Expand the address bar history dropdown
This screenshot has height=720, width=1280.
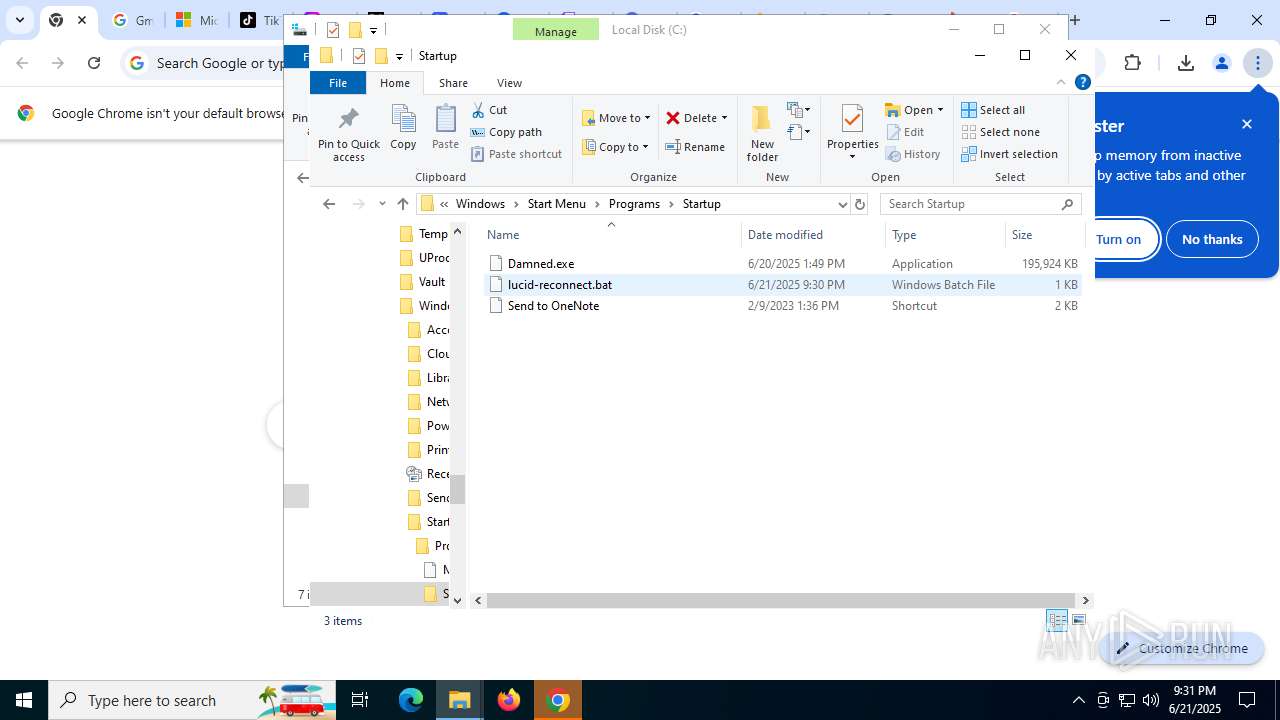click(x=842, y=204)
